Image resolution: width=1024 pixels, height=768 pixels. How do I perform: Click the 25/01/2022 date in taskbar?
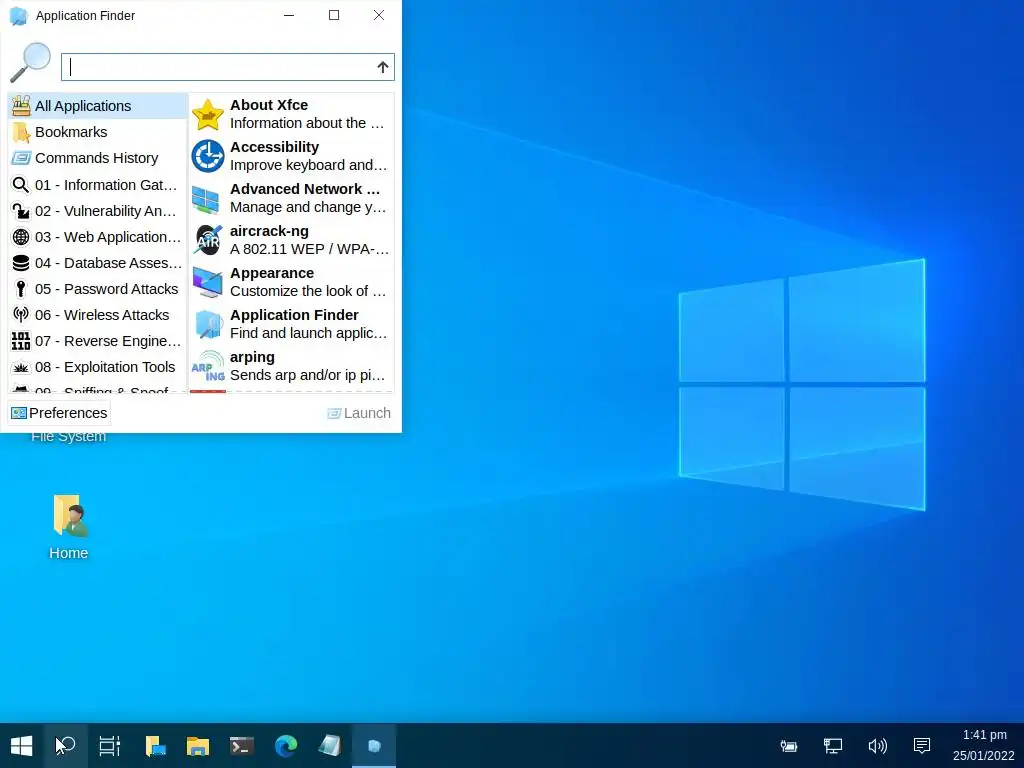click(983, 756)
